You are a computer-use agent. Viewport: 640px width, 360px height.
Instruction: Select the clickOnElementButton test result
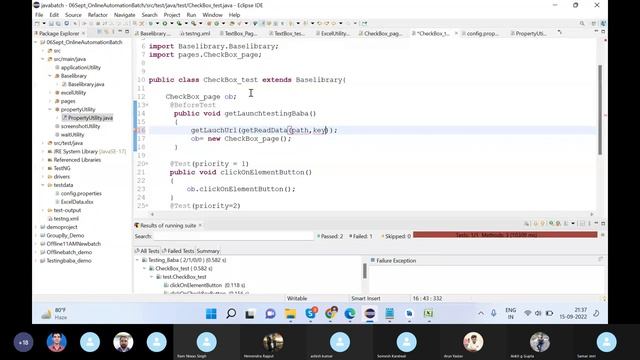point(204,285)
